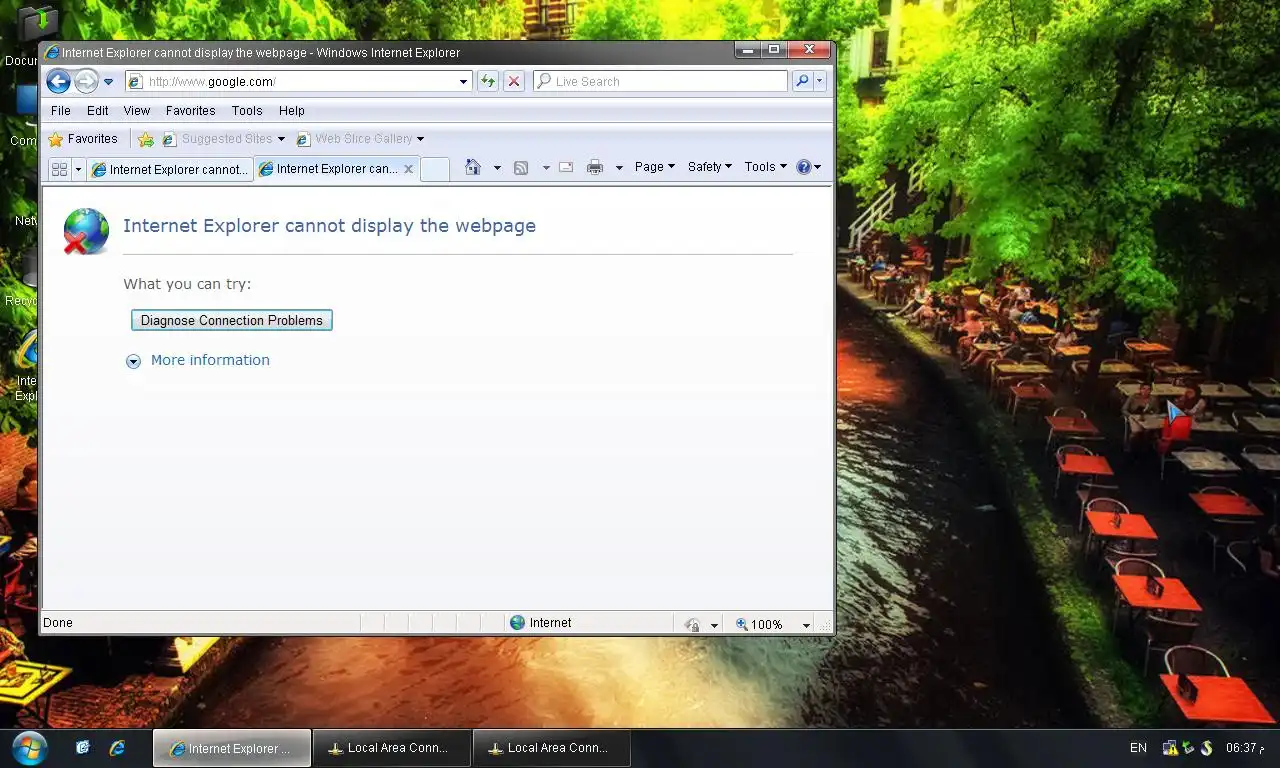Click the Home icon in the command bar
Screen dimensions: 1280x768
(473, 167)
